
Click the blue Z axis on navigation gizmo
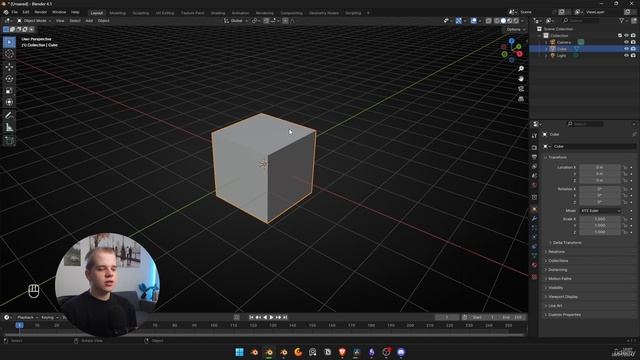(511, 41)
